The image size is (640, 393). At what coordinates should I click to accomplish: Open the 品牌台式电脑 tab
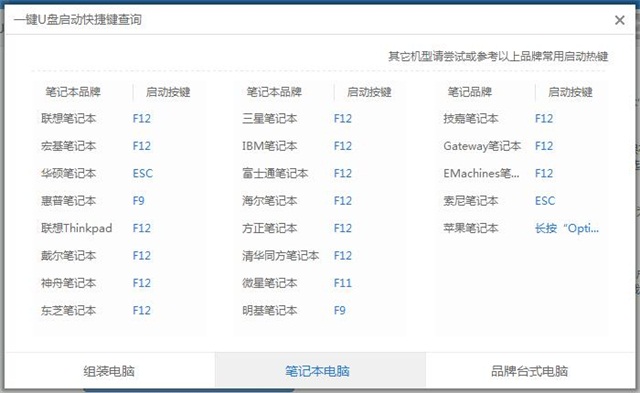(x=529, y=371)
